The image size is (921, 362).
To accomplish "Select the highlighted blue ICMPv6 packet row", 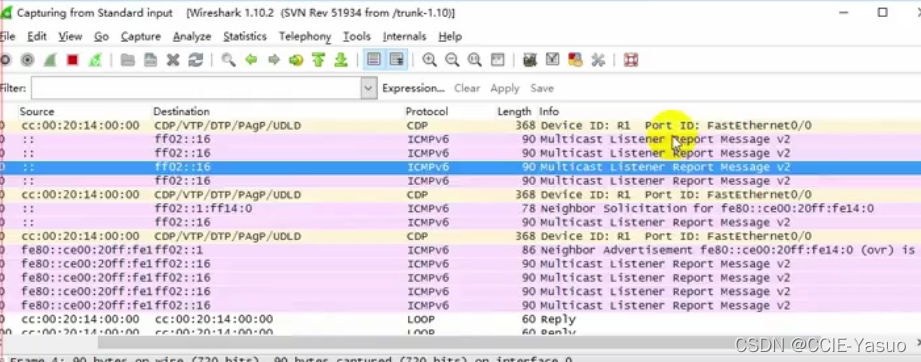I will [x=460, y=167].
